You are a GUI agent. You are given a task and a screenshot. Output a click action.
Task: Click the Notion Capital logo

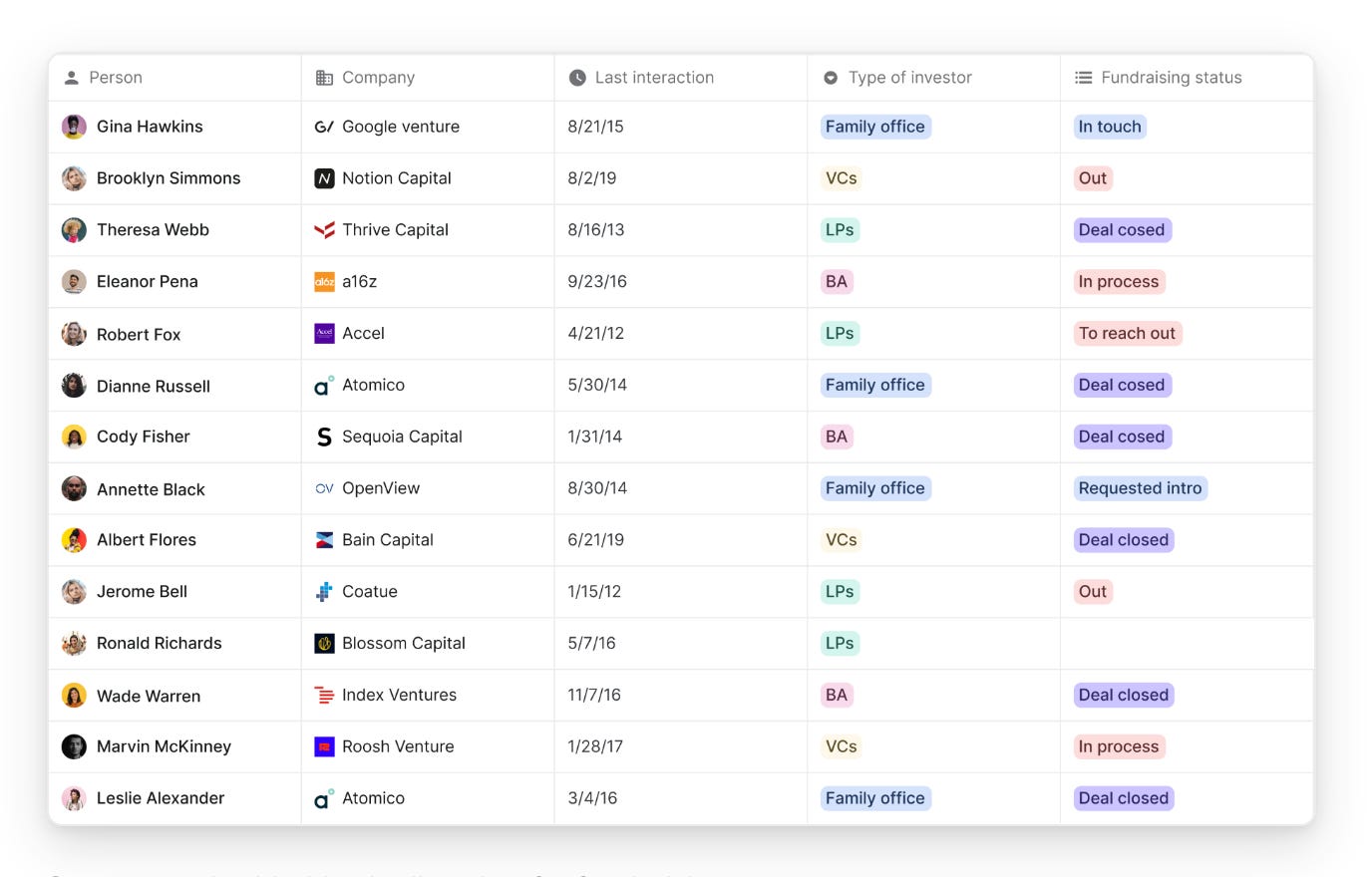pyautogui.click(x=324, y=178)
